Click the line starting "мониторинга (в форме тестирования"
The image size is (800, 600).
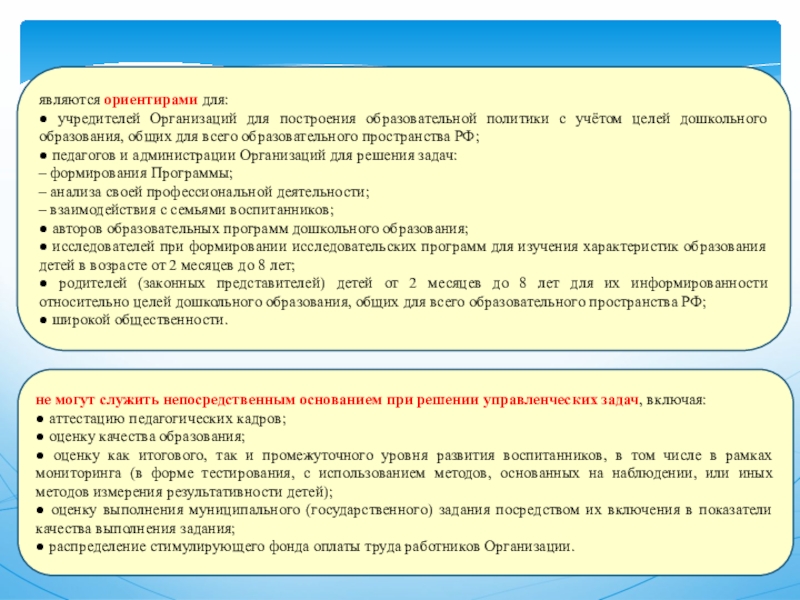click(404, 473)
